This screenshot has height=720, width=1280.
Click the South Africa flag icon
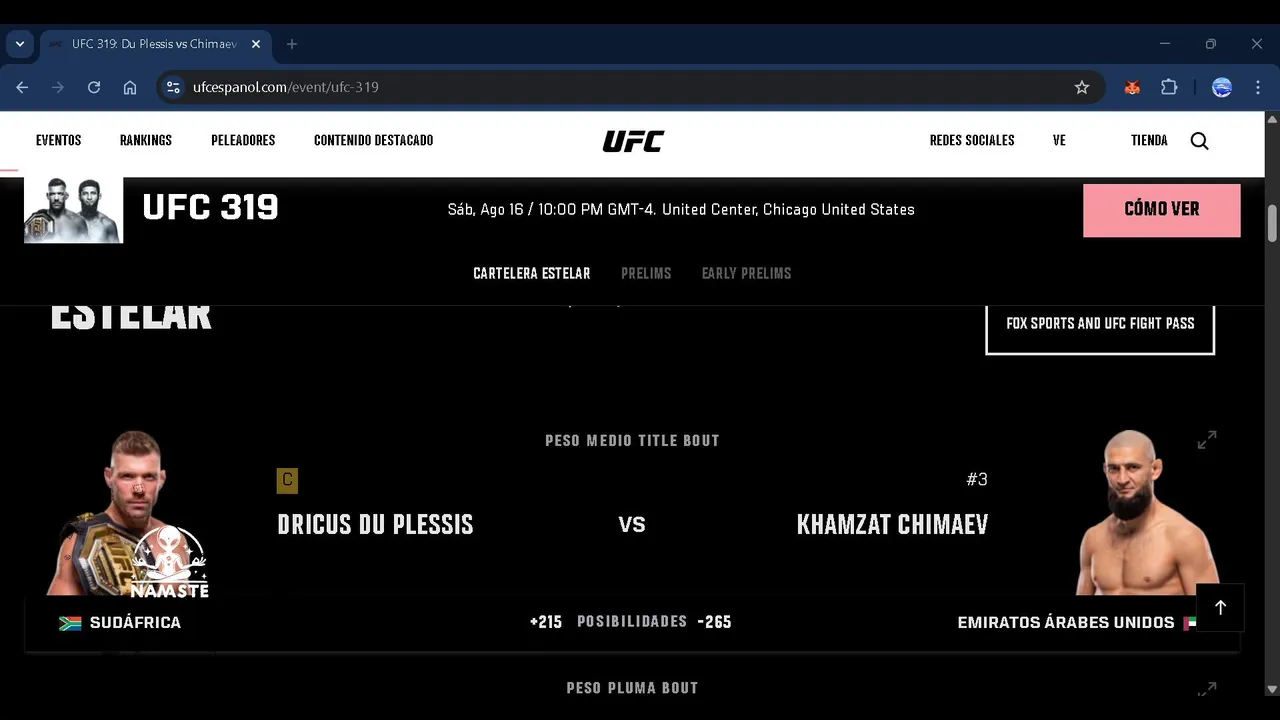point(70,623)
